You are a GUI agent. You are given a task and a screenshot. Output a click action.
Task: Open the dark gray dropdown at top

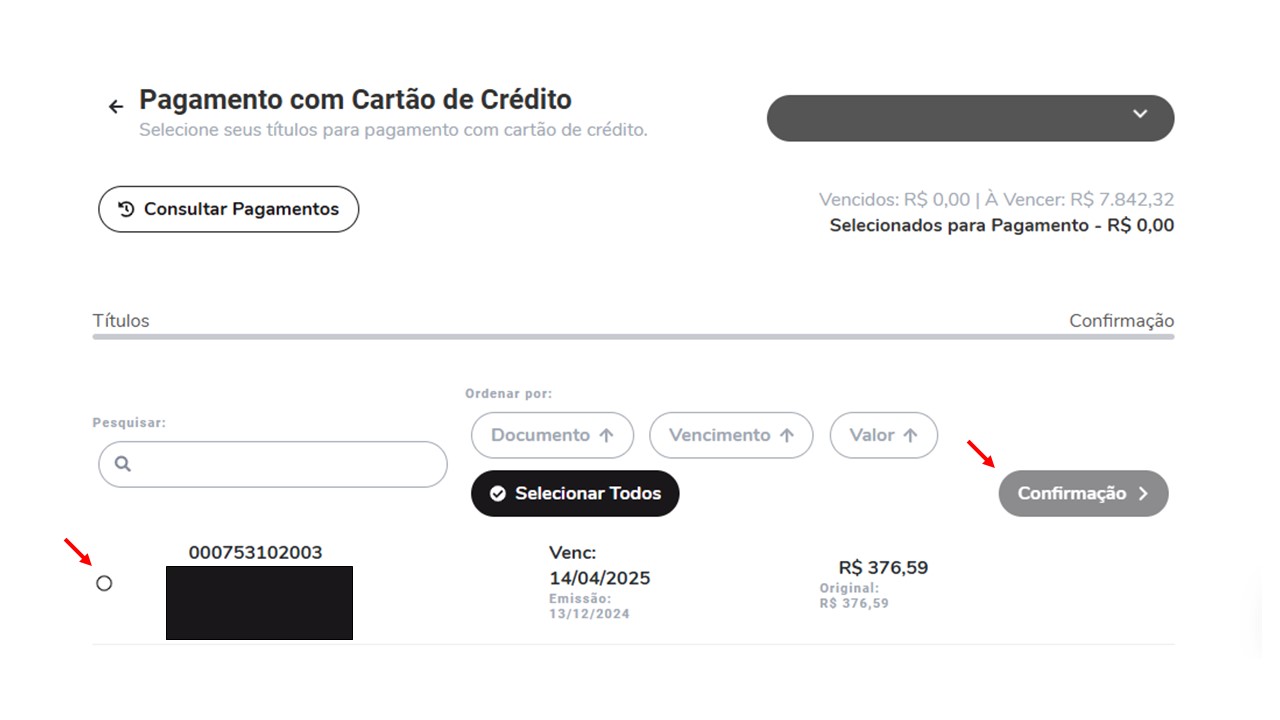pos(970,118)
